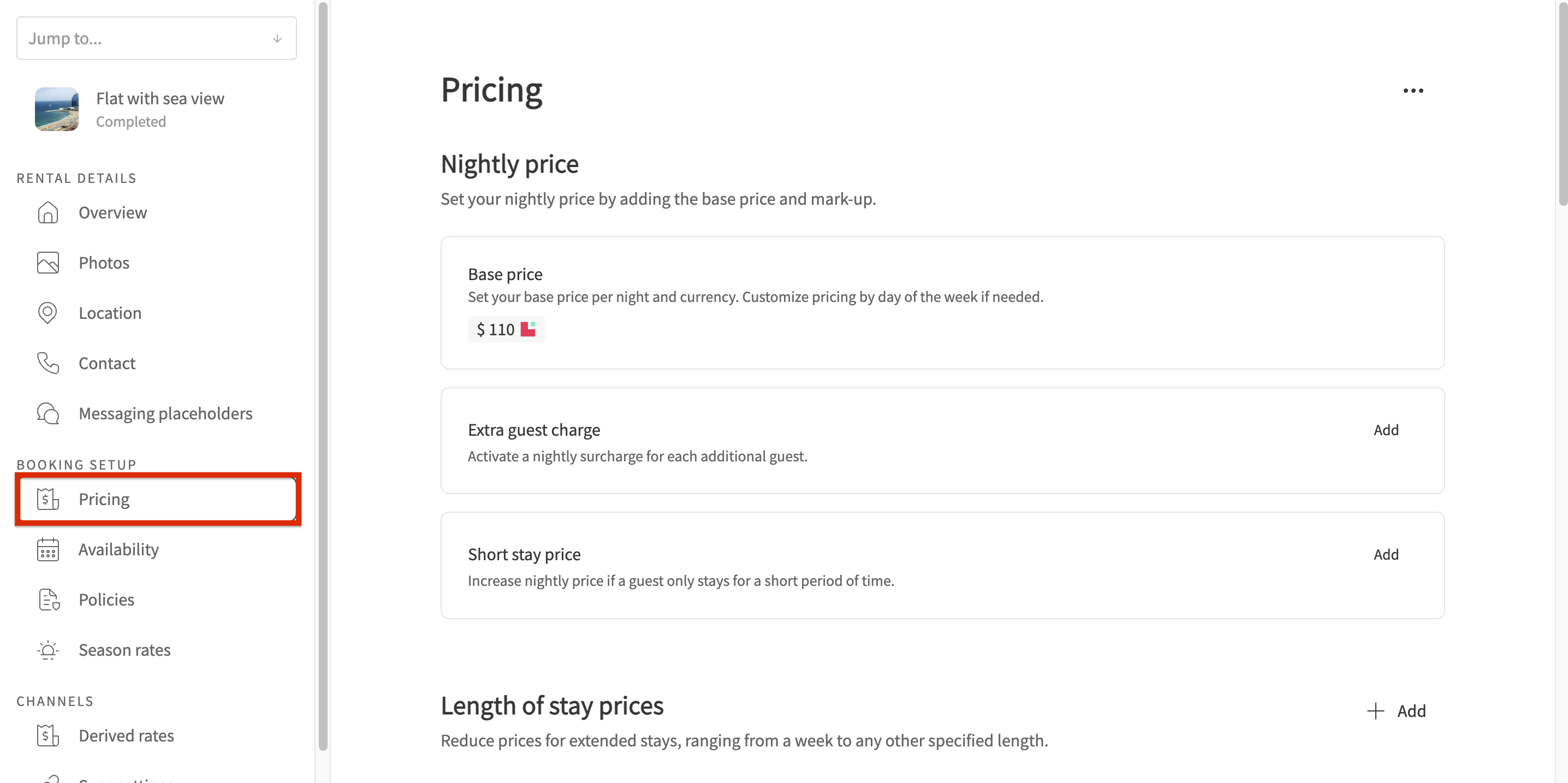Select Pricing in the sidebar

coord(104,499)
